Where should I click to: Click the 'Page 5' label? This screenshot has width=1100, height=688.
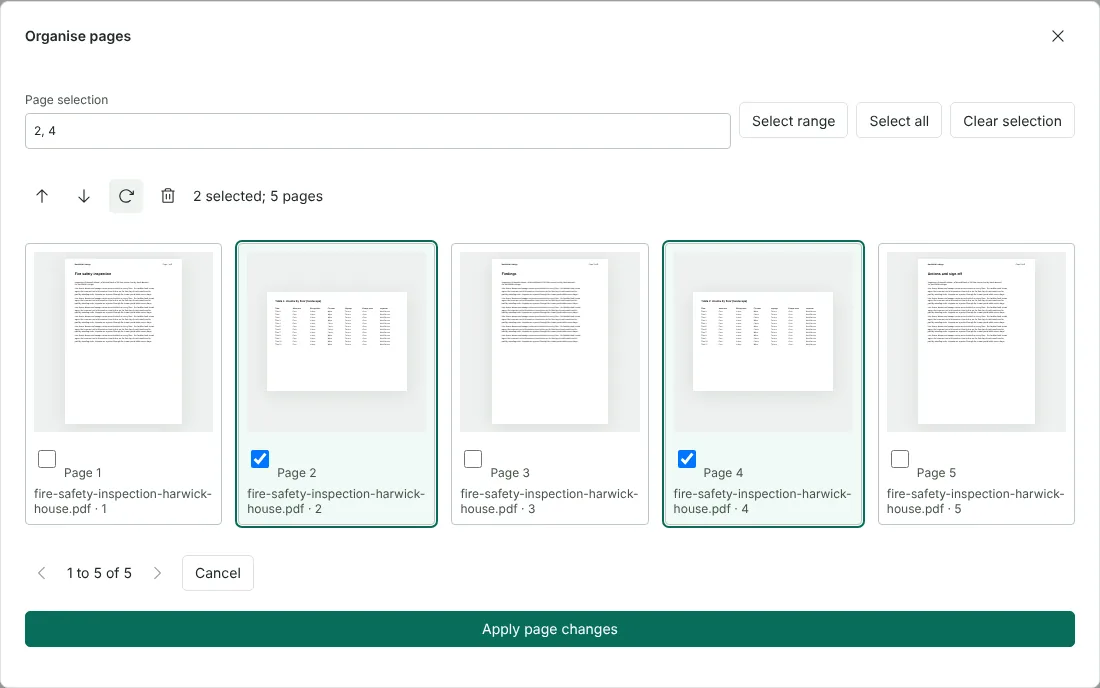click(937, 473)
